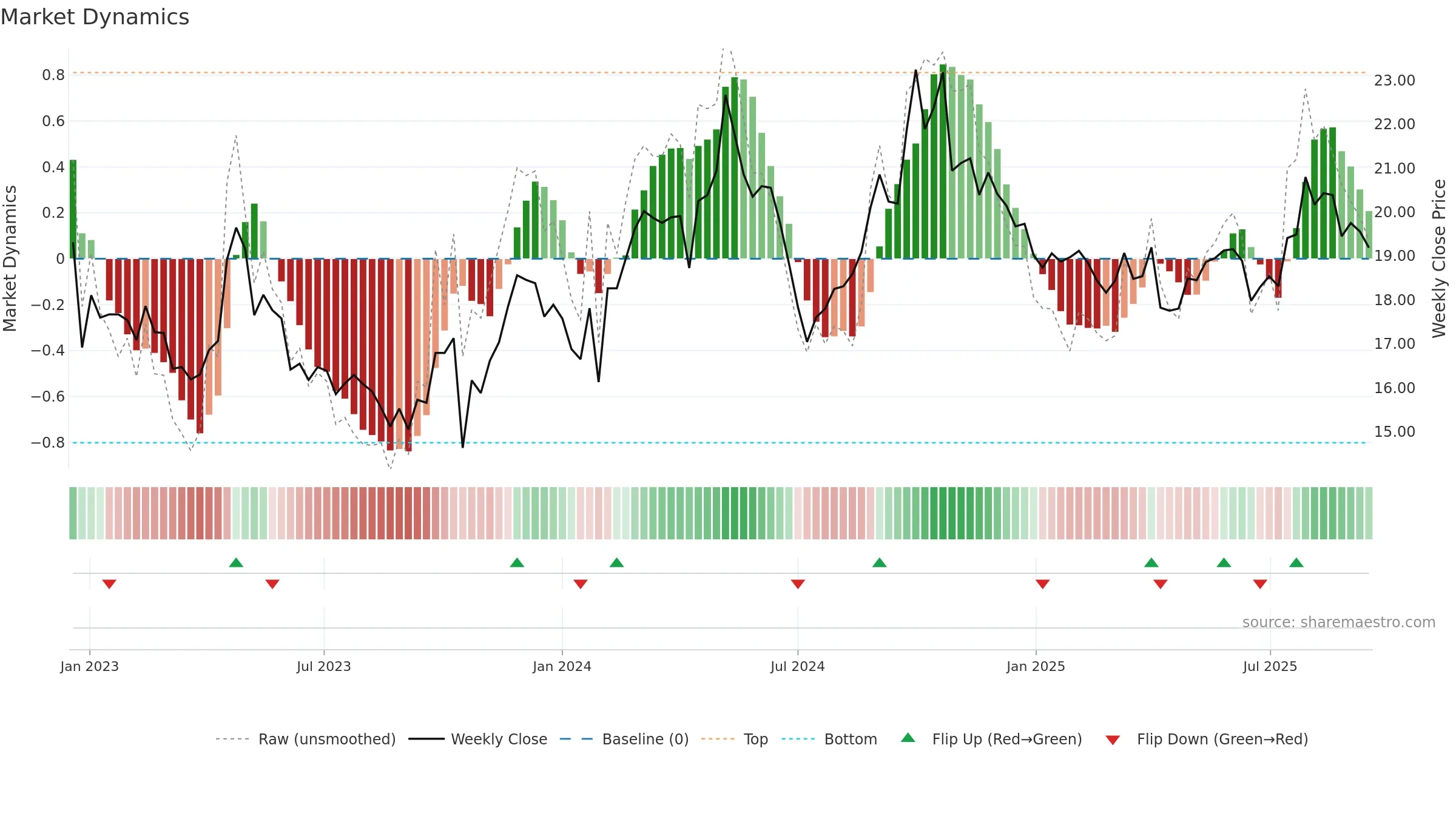Click the '−0.4' left axis tick label
Screen dimensions: 1456x819
pyautogui.click(x=48, y=351)
